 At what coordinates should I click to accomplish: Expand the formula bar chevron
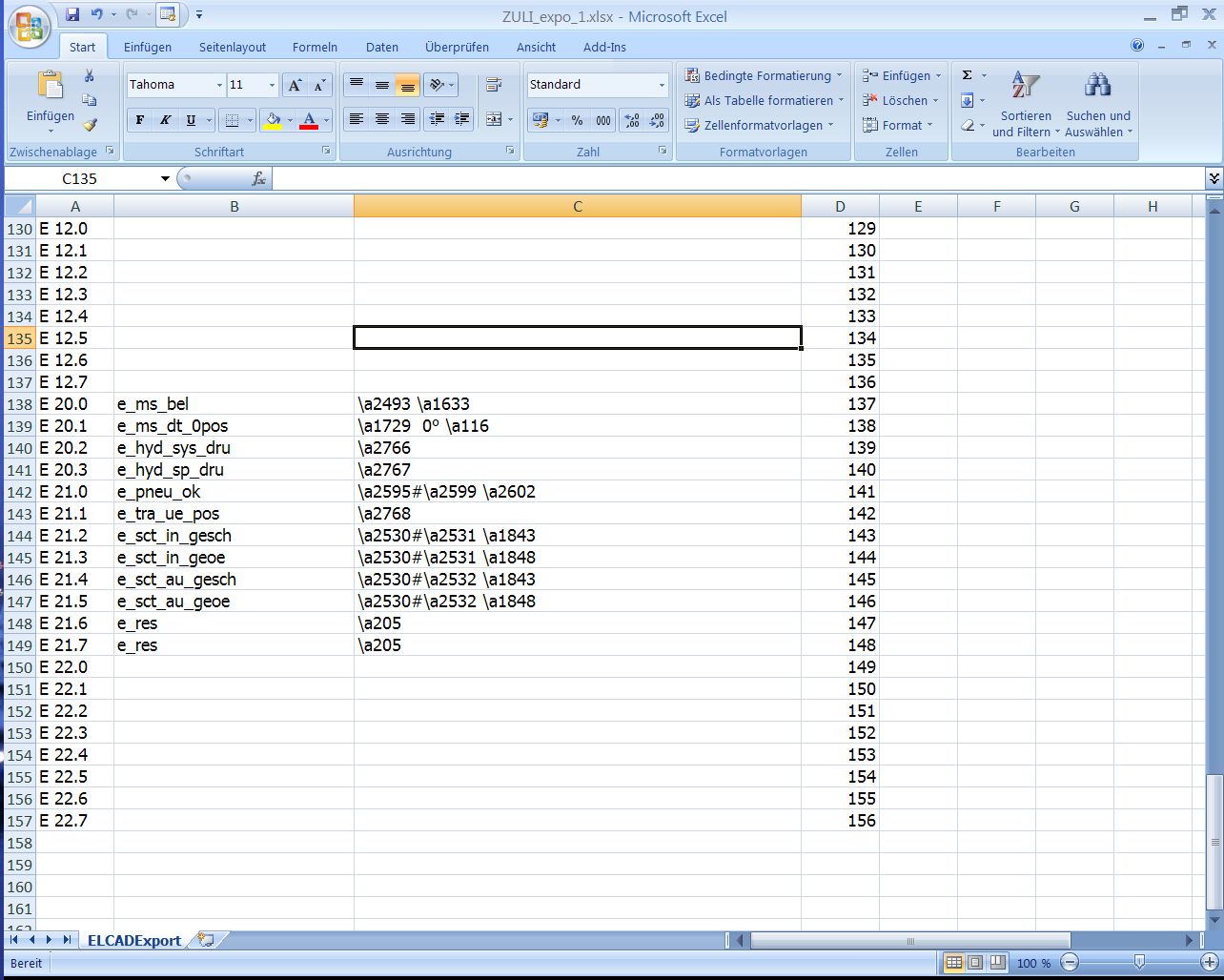click(x=1214, y=178)
